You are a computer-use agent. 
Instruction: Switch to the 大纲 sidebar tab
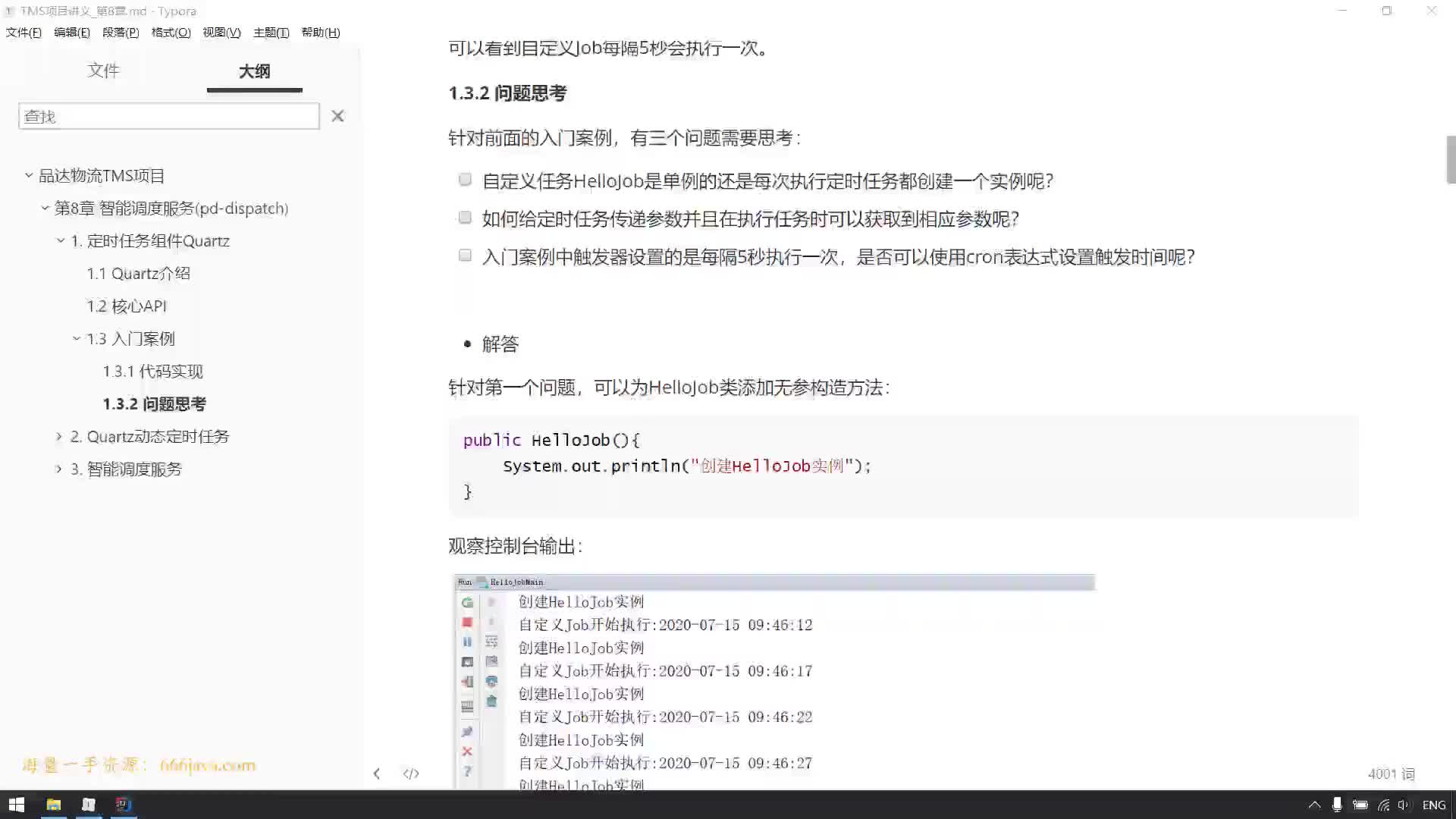coord(254,71)
